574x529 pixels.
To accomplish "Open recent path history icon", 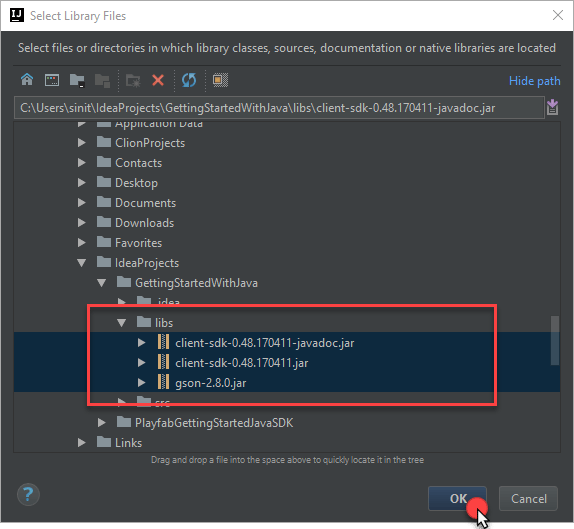I will click(x=552, y=107).
